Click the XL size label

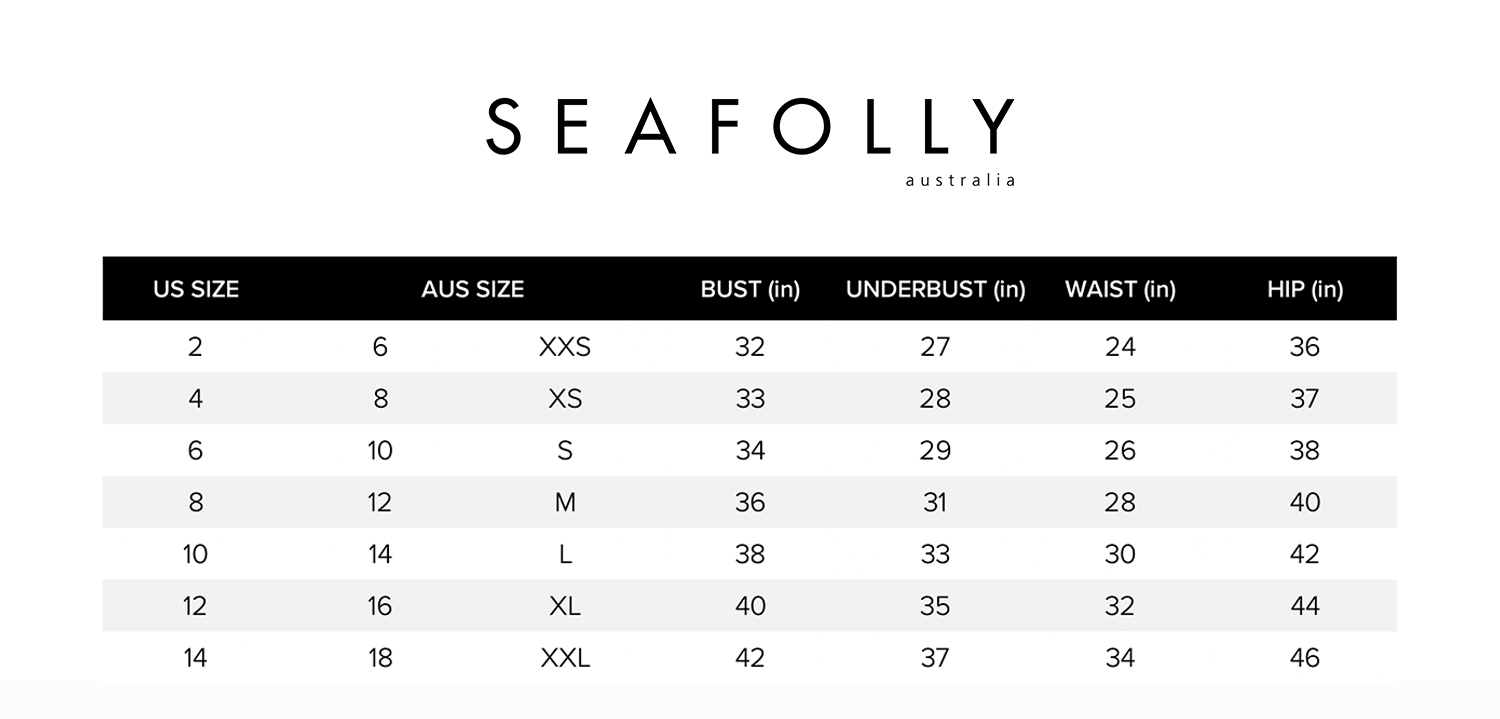point(565,607)
